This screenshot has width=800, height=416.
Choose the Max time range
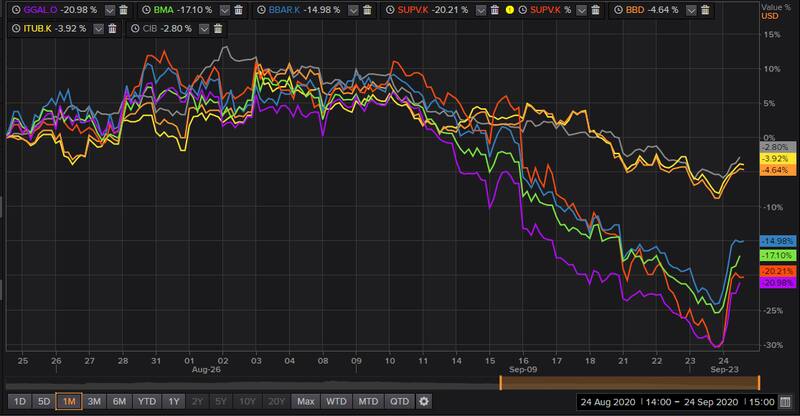pos(305,402)
